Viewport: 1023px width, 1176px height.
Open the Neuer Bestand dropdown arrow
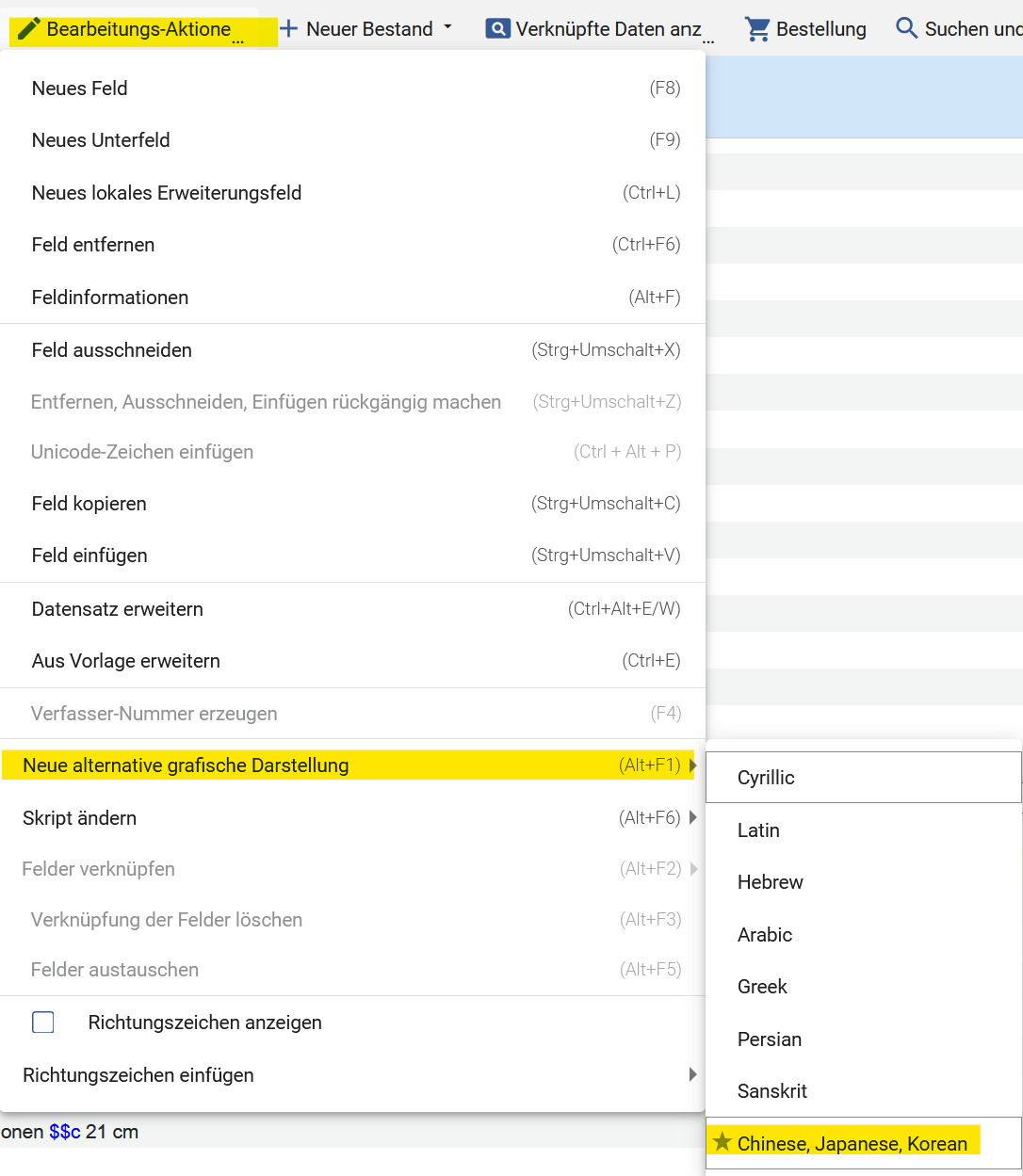[x=447, y=27]
